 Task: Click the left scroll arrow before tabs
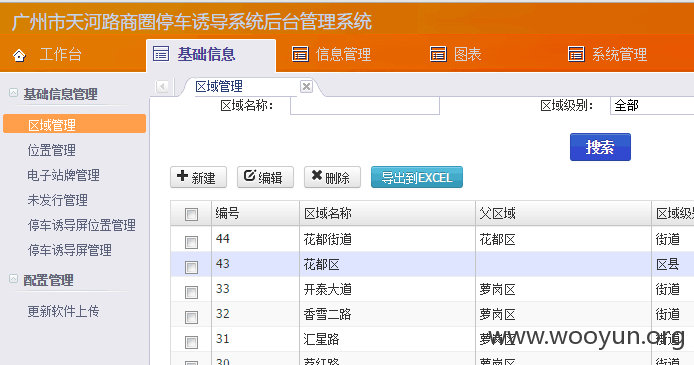(x=162, y=86)
